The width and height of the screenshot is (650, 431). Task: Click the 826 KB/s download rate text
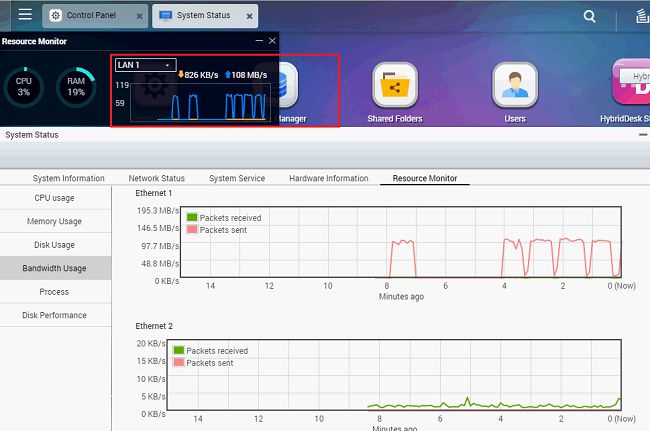(201, 75)
